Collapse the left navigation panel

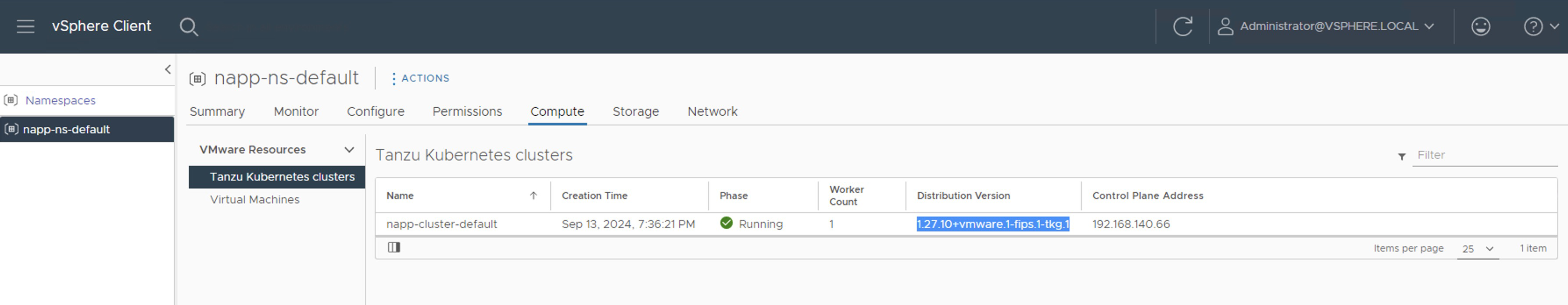[x=168, y=69]
